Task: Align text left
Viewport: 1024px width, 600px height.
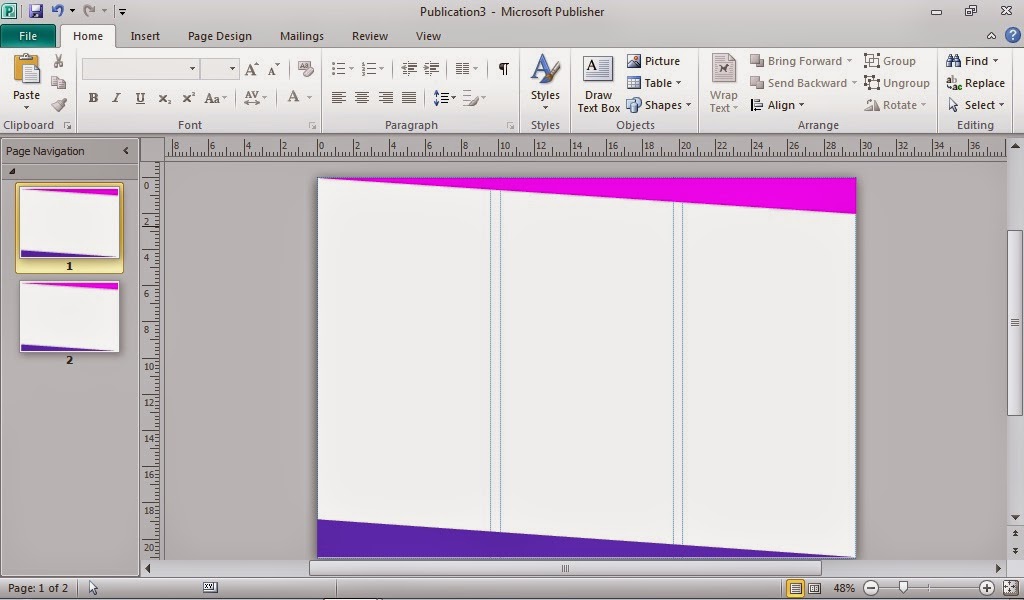Action: pyautogui.click(x=338, y=98)
